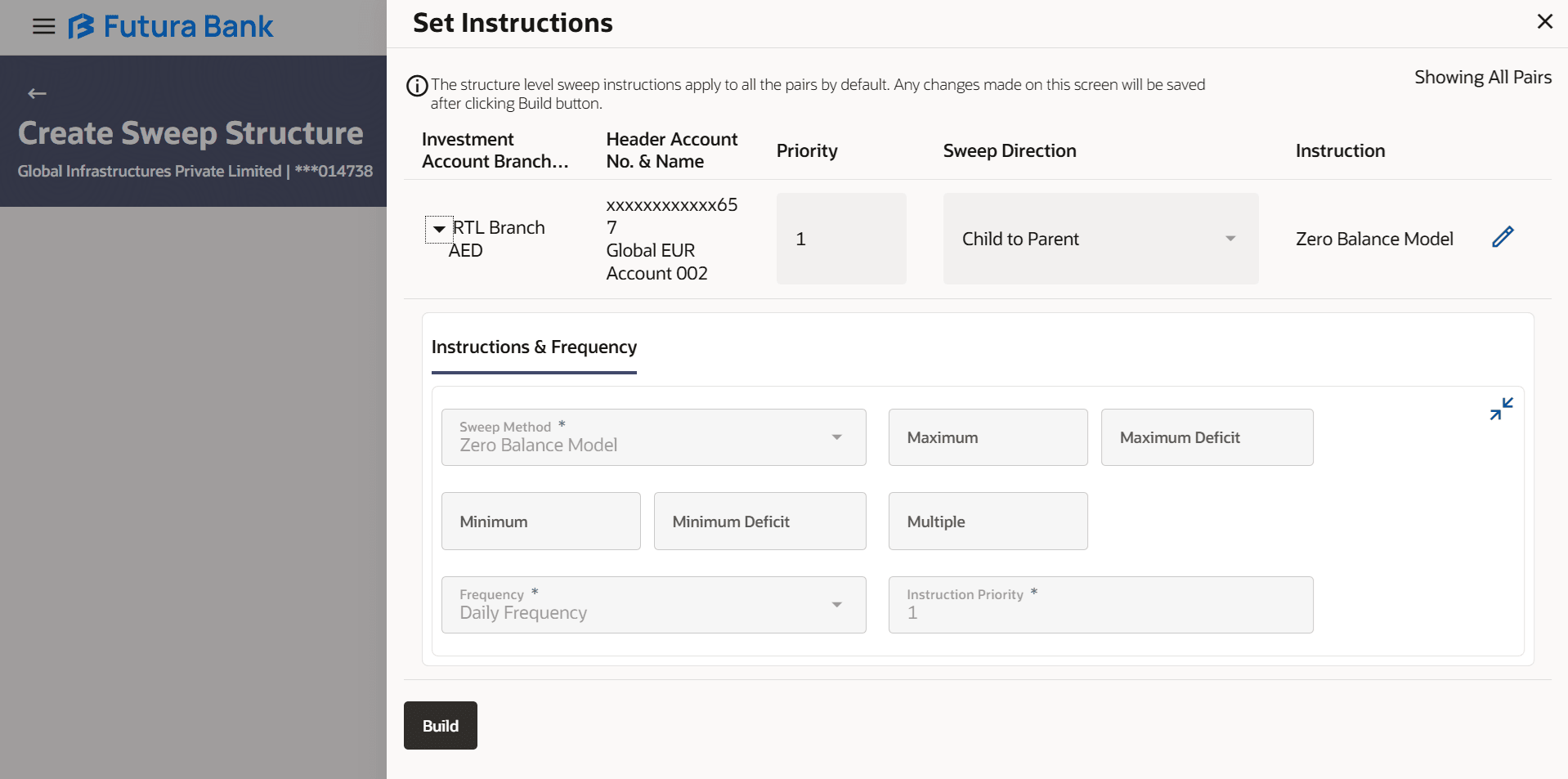This screenshot has width=1568, height=779.
Task: Go back using the left arrow
Action: tap(37, 94)
